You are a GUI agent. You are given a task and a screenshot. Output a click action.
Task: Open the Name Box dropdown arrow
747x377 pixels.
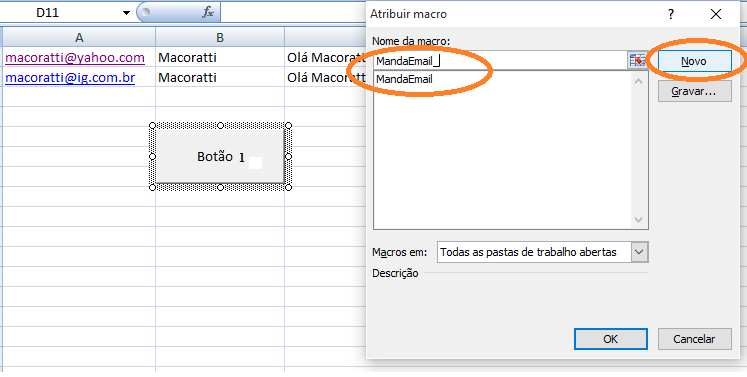click(x=126, y=13)
